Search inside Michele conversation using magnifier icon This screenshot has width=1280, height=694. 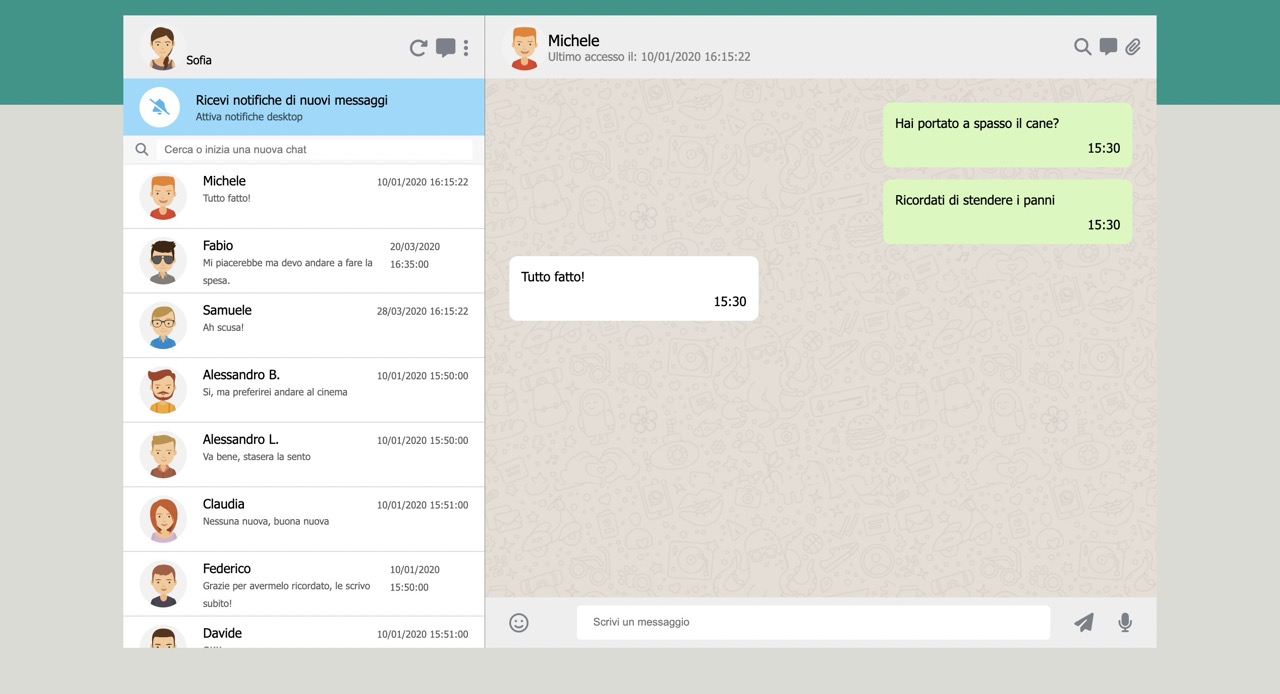coord(1082,47)
